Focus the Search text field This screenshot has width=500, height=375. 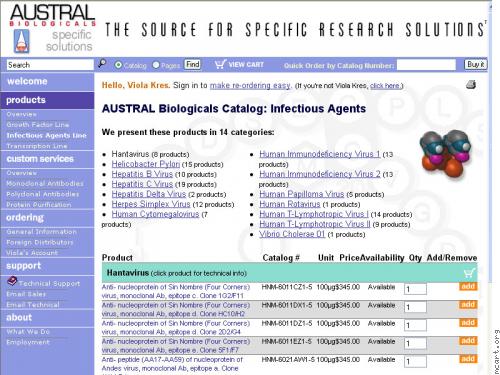pos(50,65)
